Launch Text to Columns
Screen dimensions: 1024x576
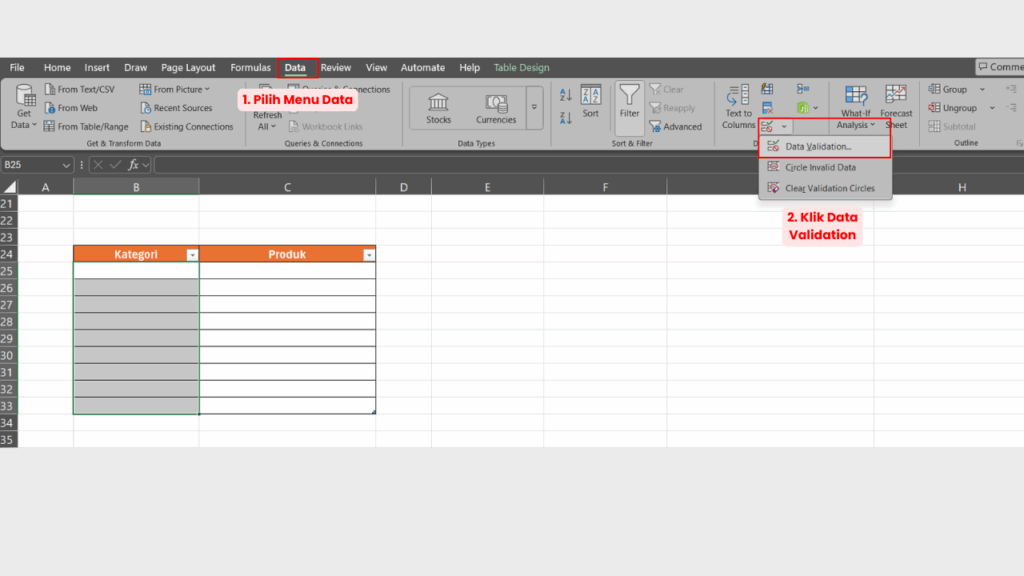tap(737, 105)
